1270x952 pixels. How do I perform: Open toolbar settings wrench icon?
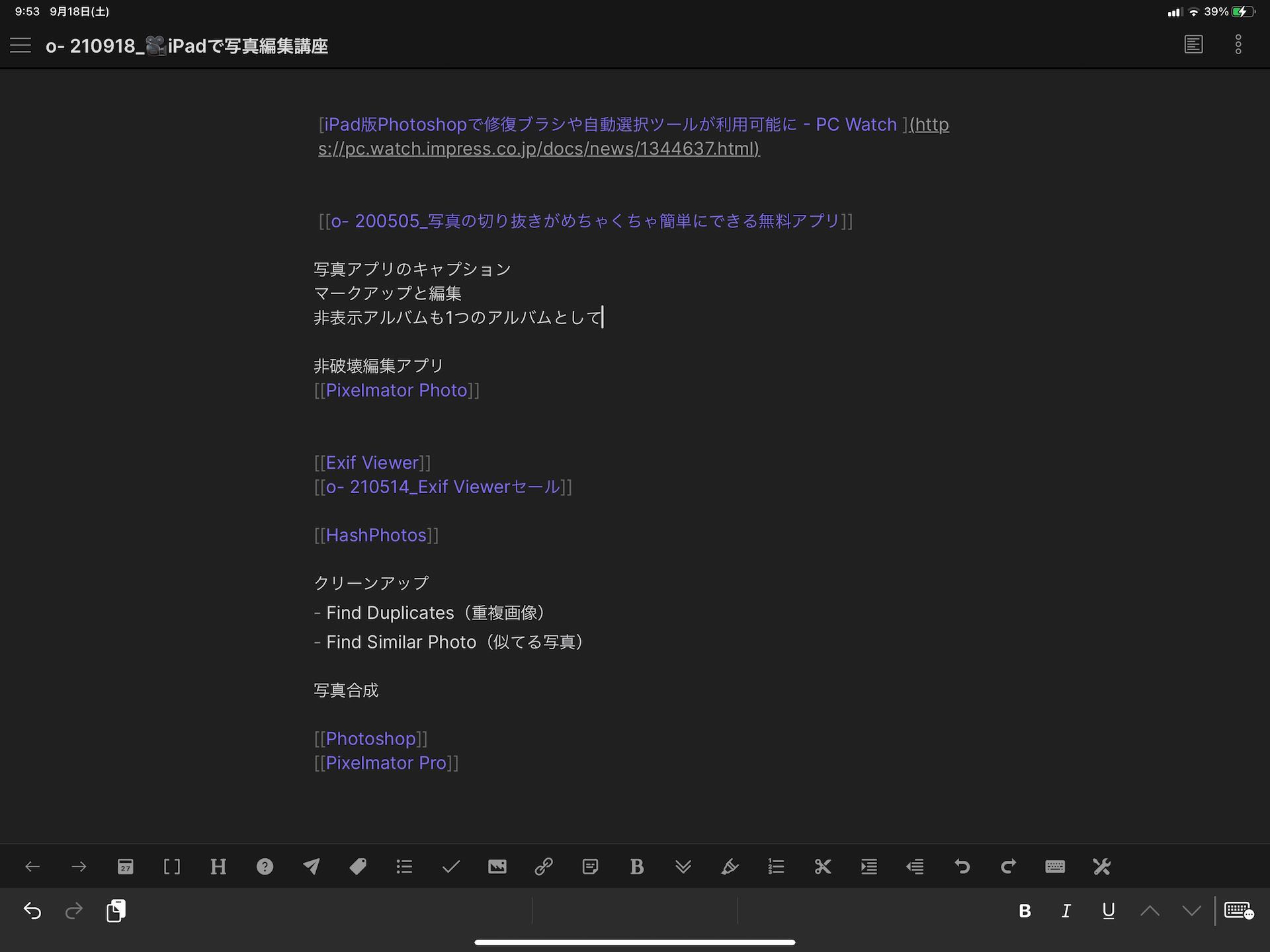click(1101, 867)
